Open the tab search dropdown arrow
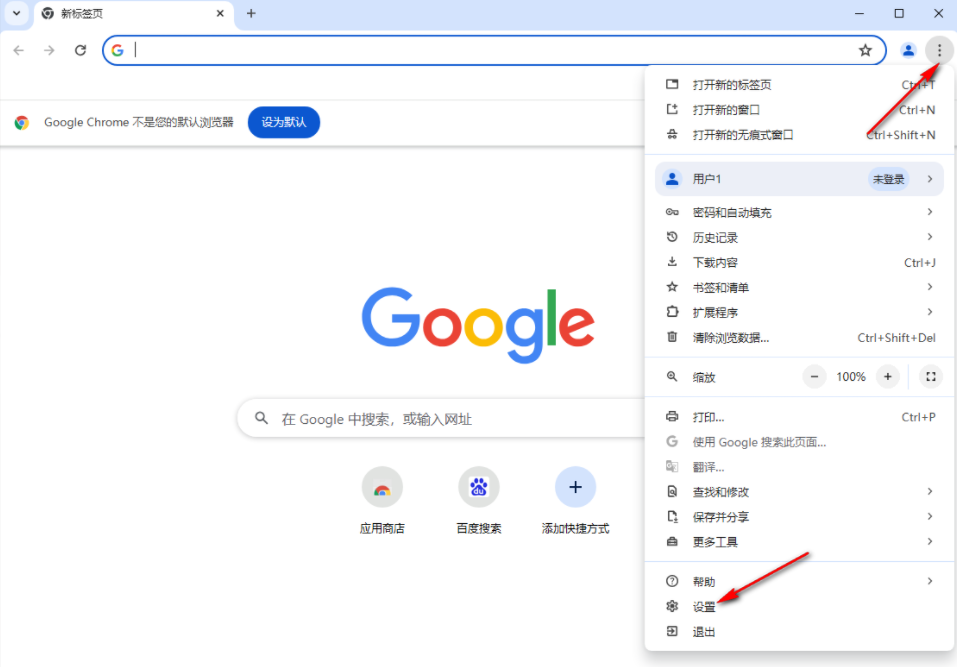The height and width of the screenshot is (667, 957). (16, 13)
